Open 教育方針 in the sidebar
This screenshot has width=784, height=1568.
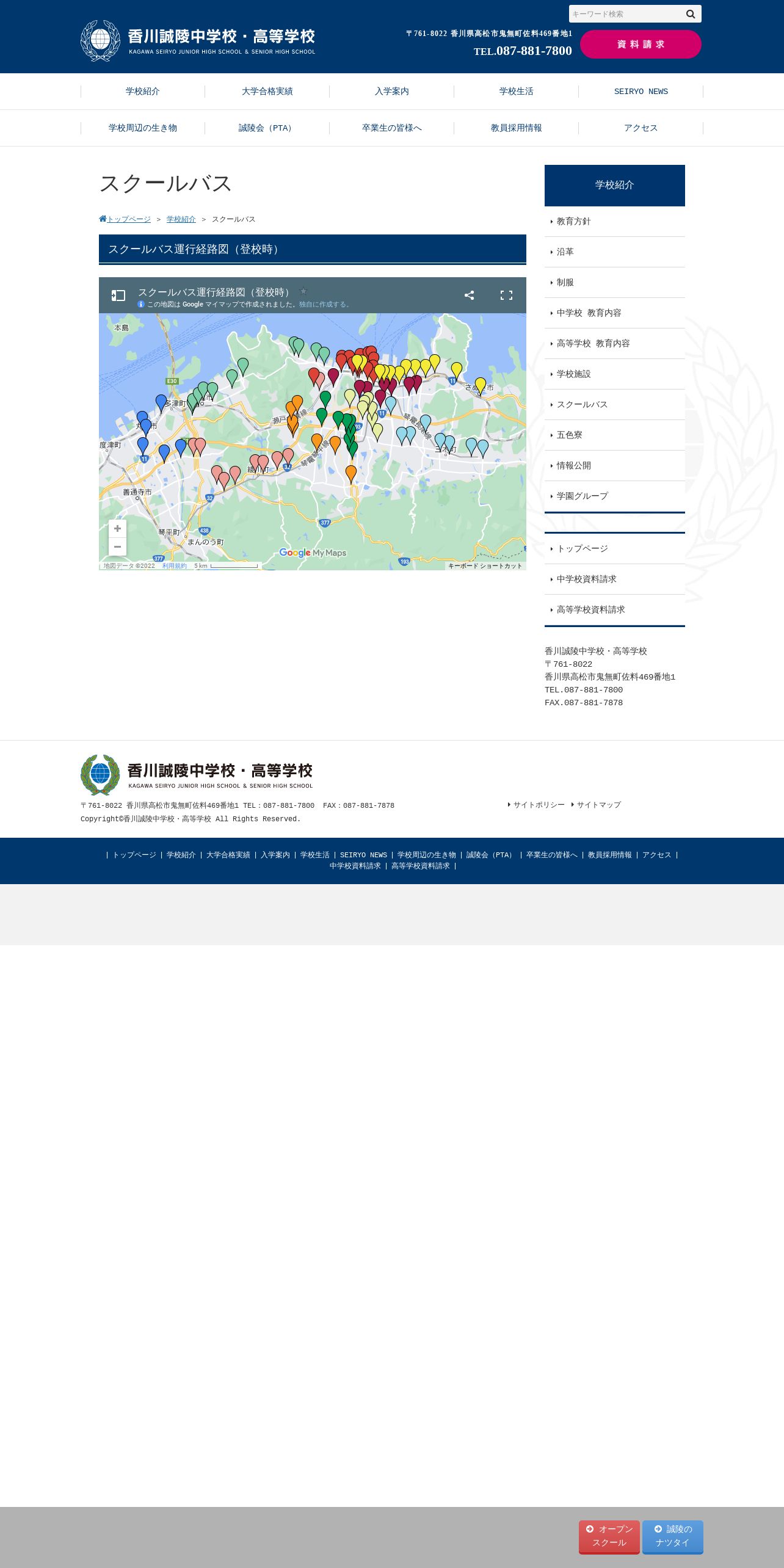(615, 222)
